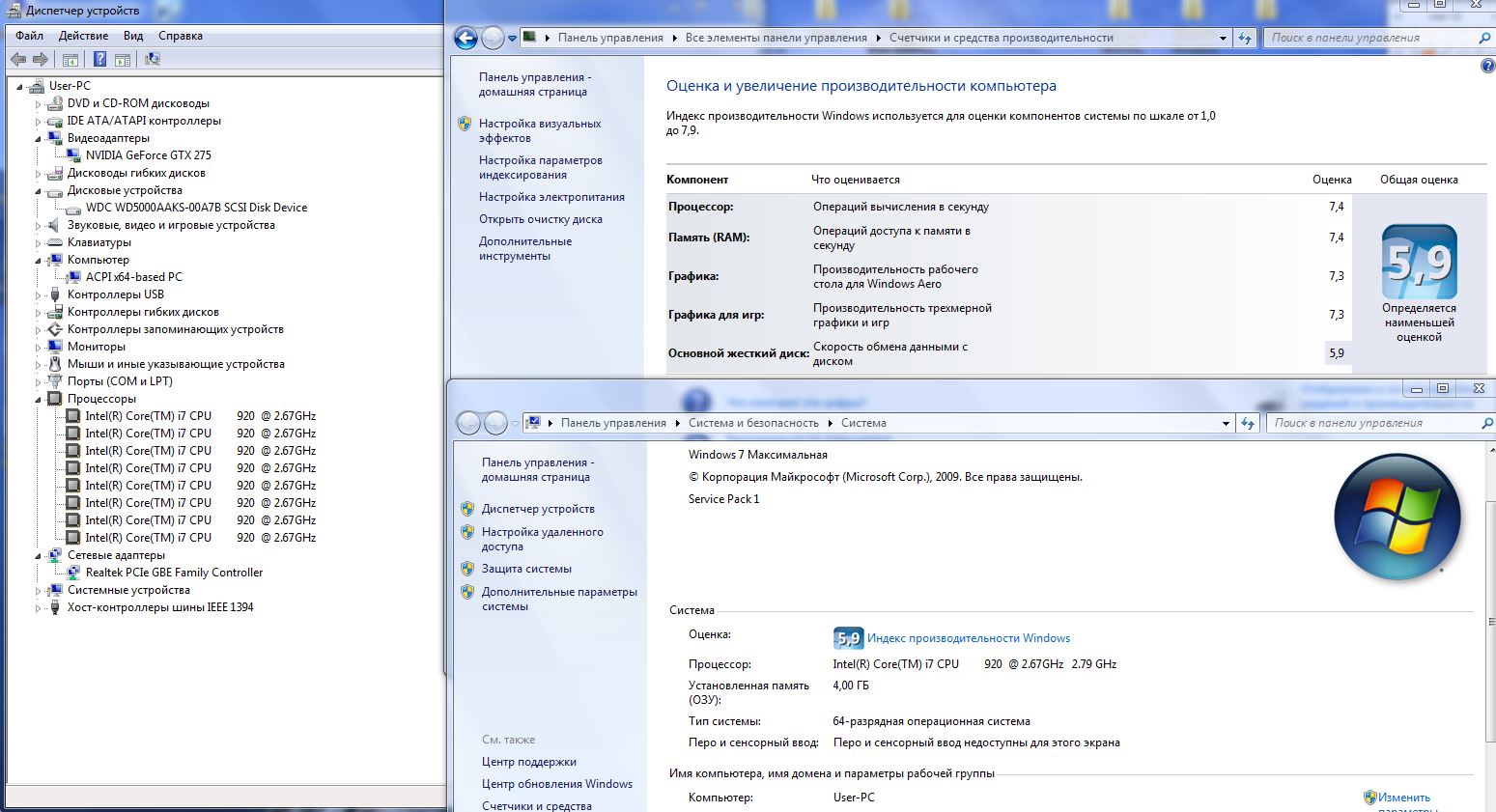Click the Порты (COM и LPT) port icon

tap(55, 381)
